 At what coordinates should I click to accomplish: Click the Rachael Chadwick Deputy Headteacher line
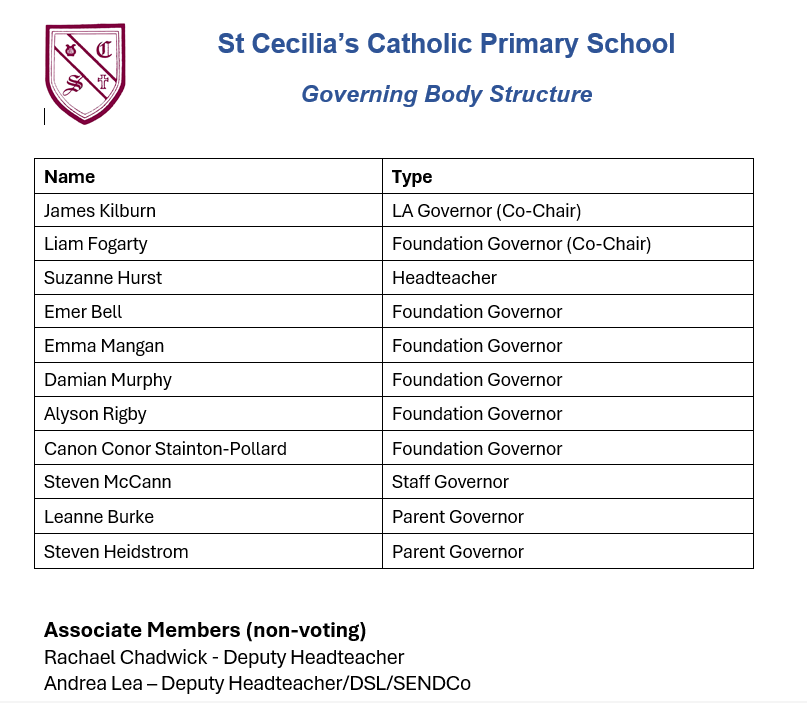[x=224, y=657]
